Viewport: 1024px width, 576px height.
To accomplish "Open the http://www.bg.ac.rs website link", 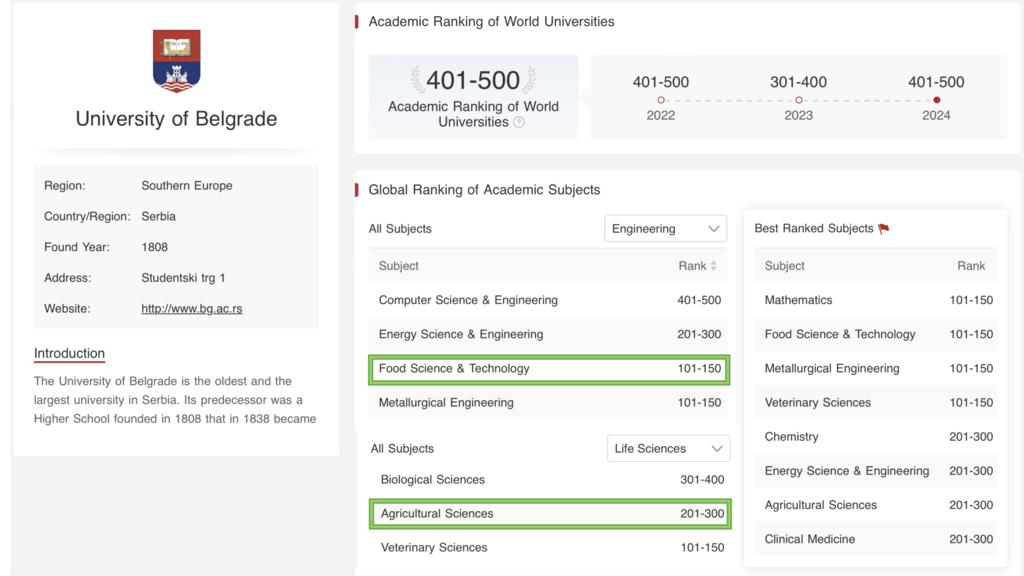I will click(x=192, y=309).
